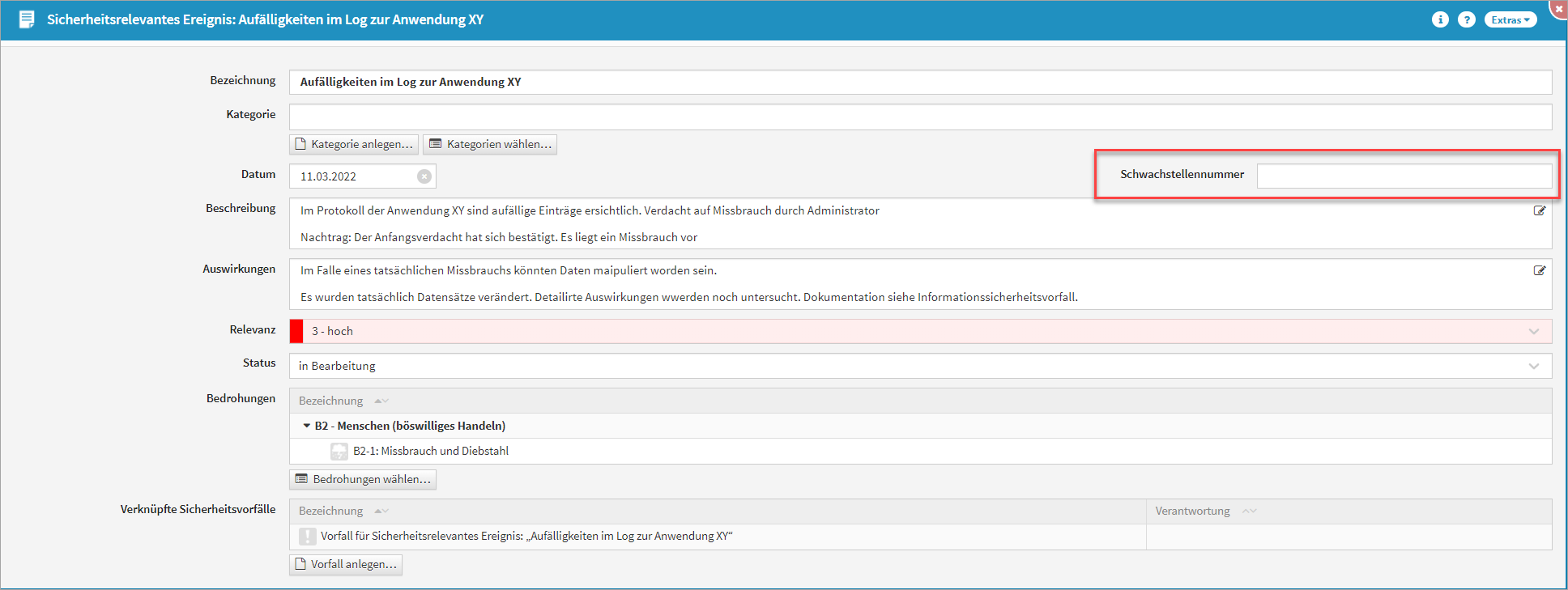Click icon beside B2-1 Missbrauch und Diebstahl

point(339,452)
